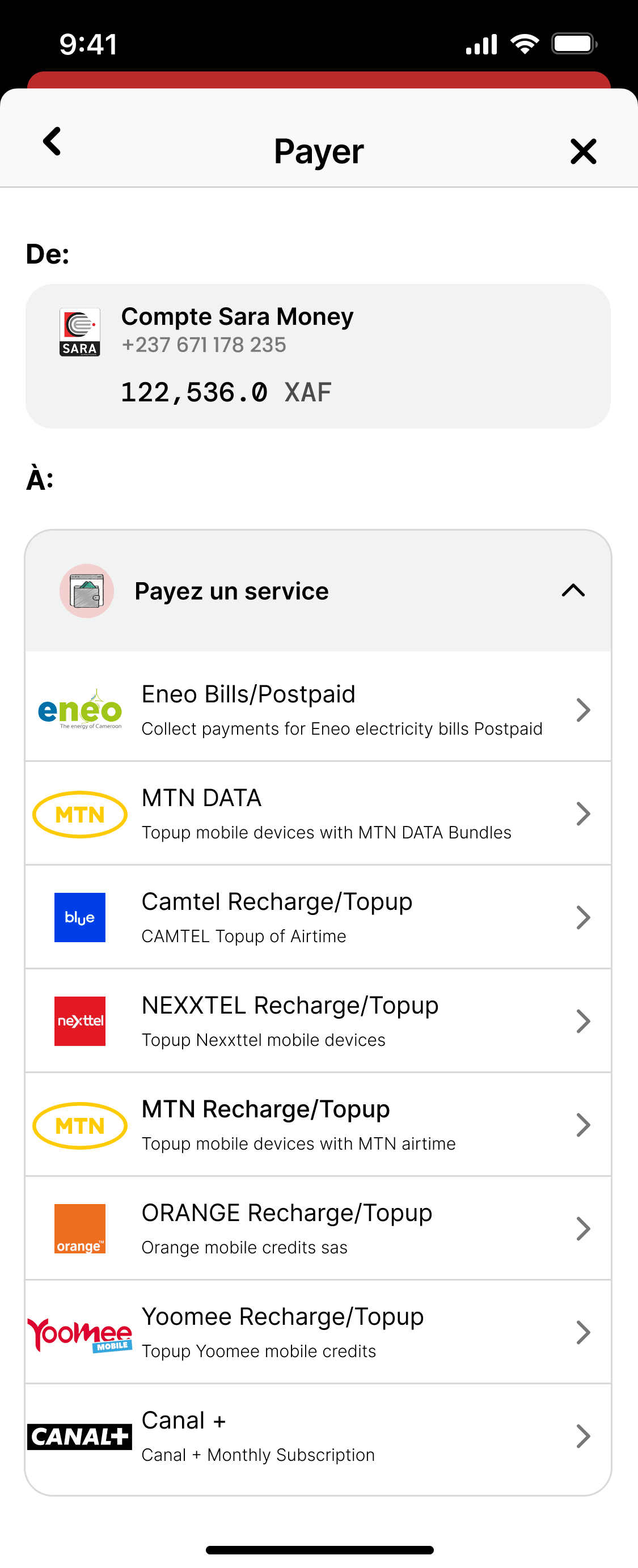Viewport: 638px width, 1568px height.
Task: Open Camtel Recharge/Topup chevron arrow
Action: (582, 917)
